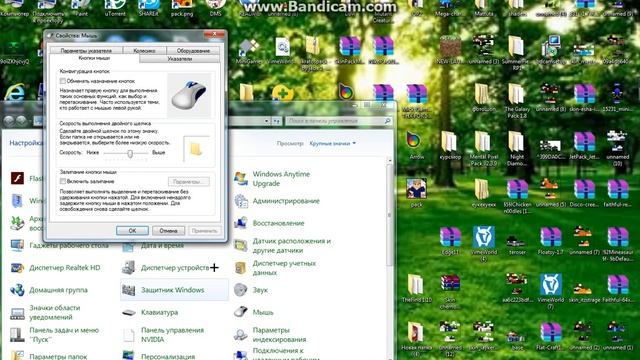The image size is (640, 360).
Task: Select pack image with character face
Action: [416, 193]
